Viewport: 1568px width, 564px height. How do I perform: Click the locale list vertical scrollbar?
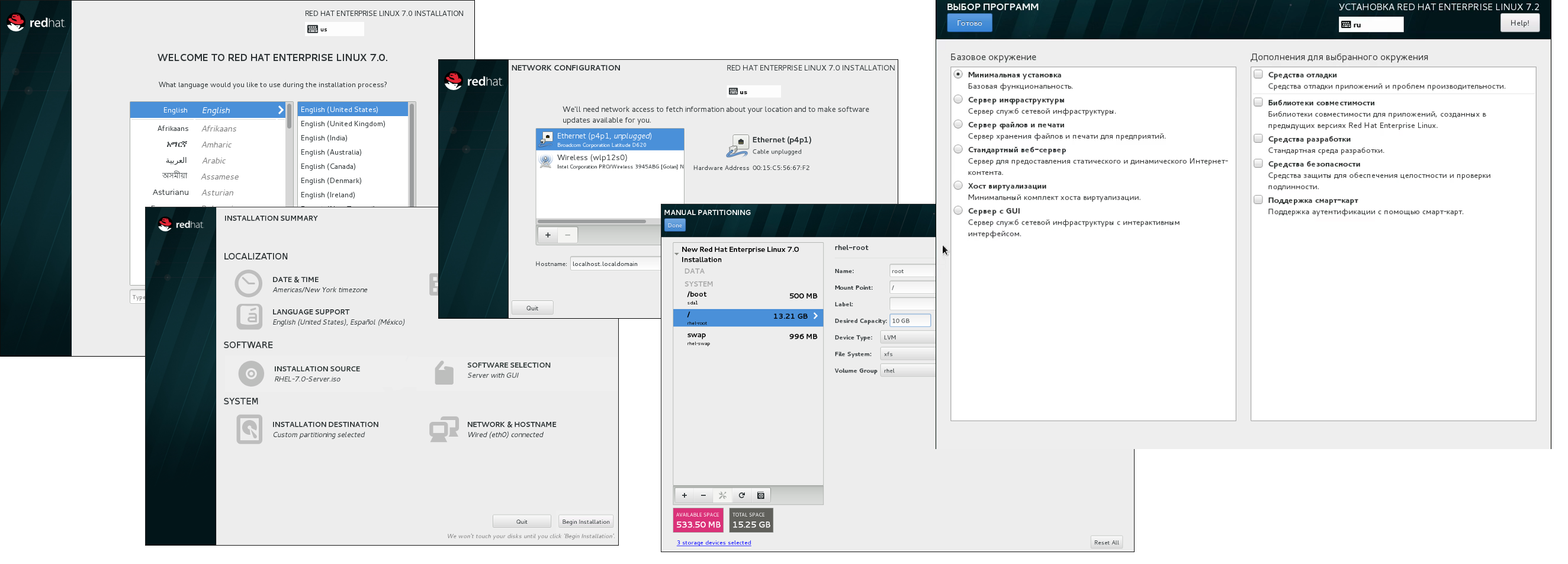(x=412, y=155)
